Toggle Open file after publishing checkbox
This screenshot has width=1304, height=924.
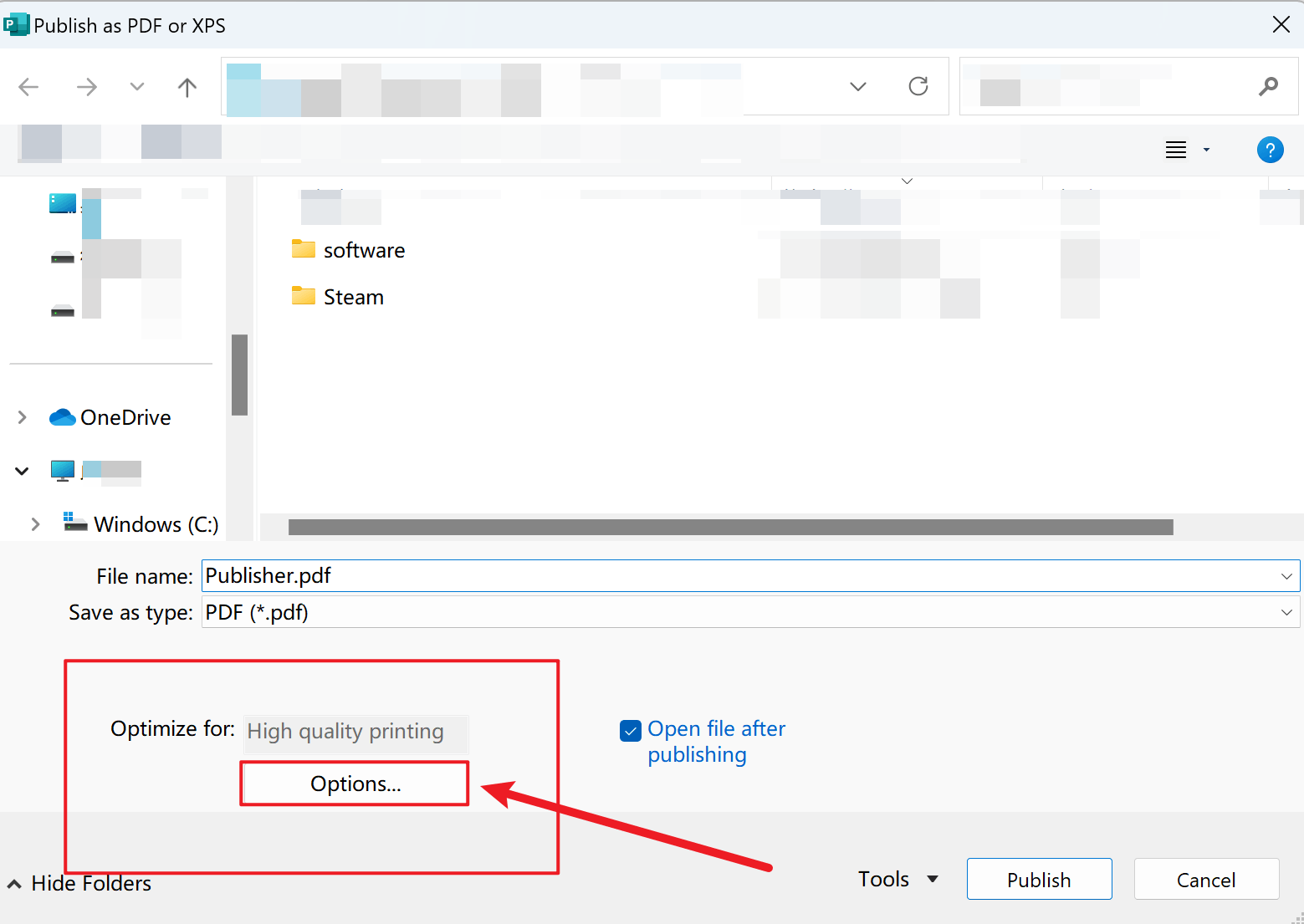point(631,731)
